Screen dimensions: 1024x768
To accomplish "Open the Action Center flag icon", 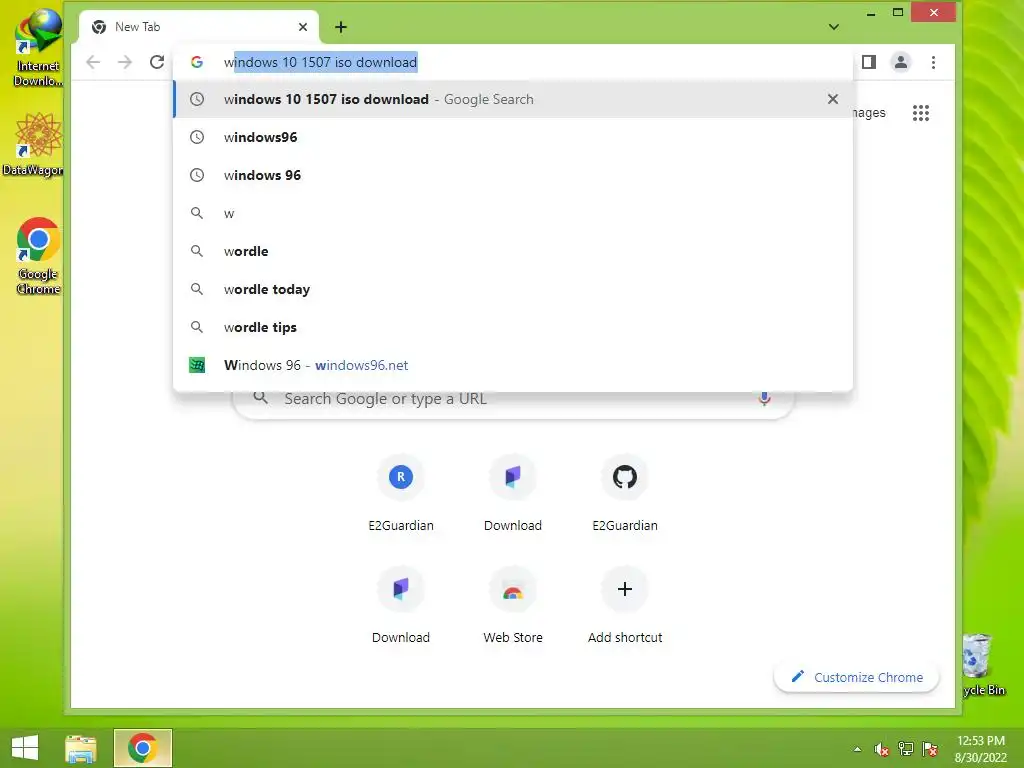I will pos(930,749).
